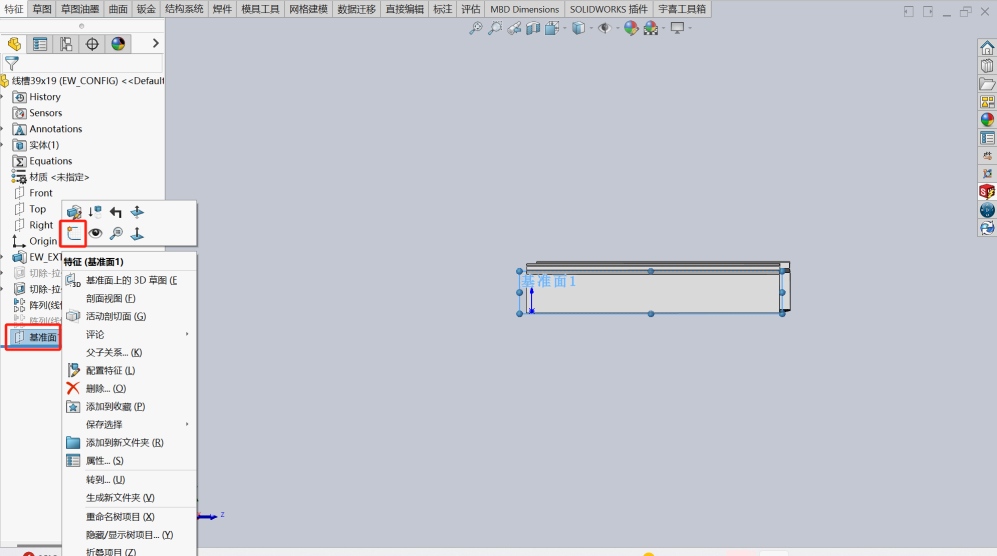
Task: Open the Display Style dropdown arrow
Action: [x=591, y=28]
